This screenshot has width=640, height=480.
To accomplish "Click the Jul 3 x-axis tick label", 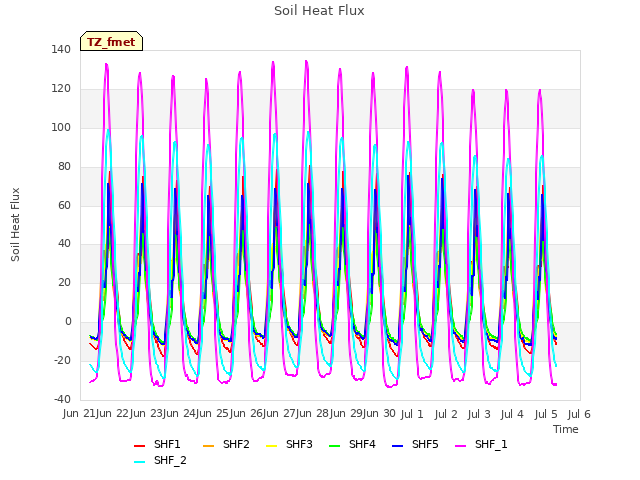I will [x=479, y=414].
